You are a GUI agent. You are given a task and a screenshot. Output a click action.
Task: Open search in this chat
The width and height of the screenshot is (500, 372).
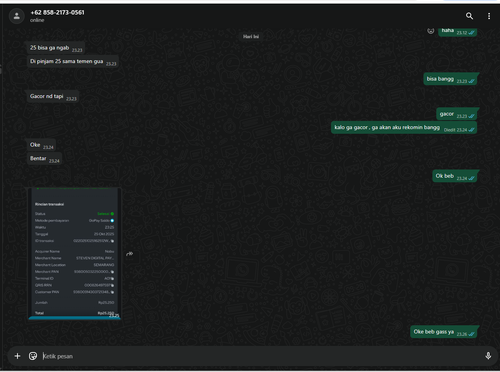(469, 16)
